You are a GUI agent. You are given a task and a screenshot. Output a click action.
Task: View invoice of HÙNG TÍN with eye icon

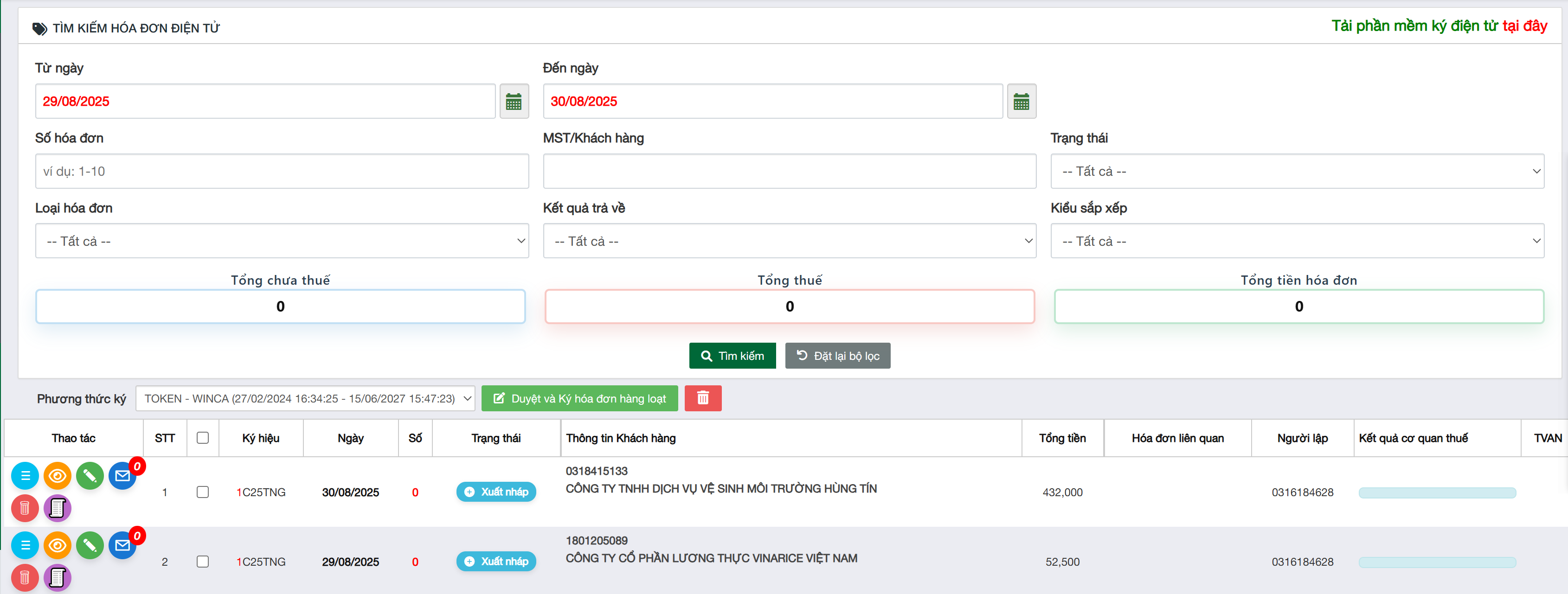[x=57, y=475]
